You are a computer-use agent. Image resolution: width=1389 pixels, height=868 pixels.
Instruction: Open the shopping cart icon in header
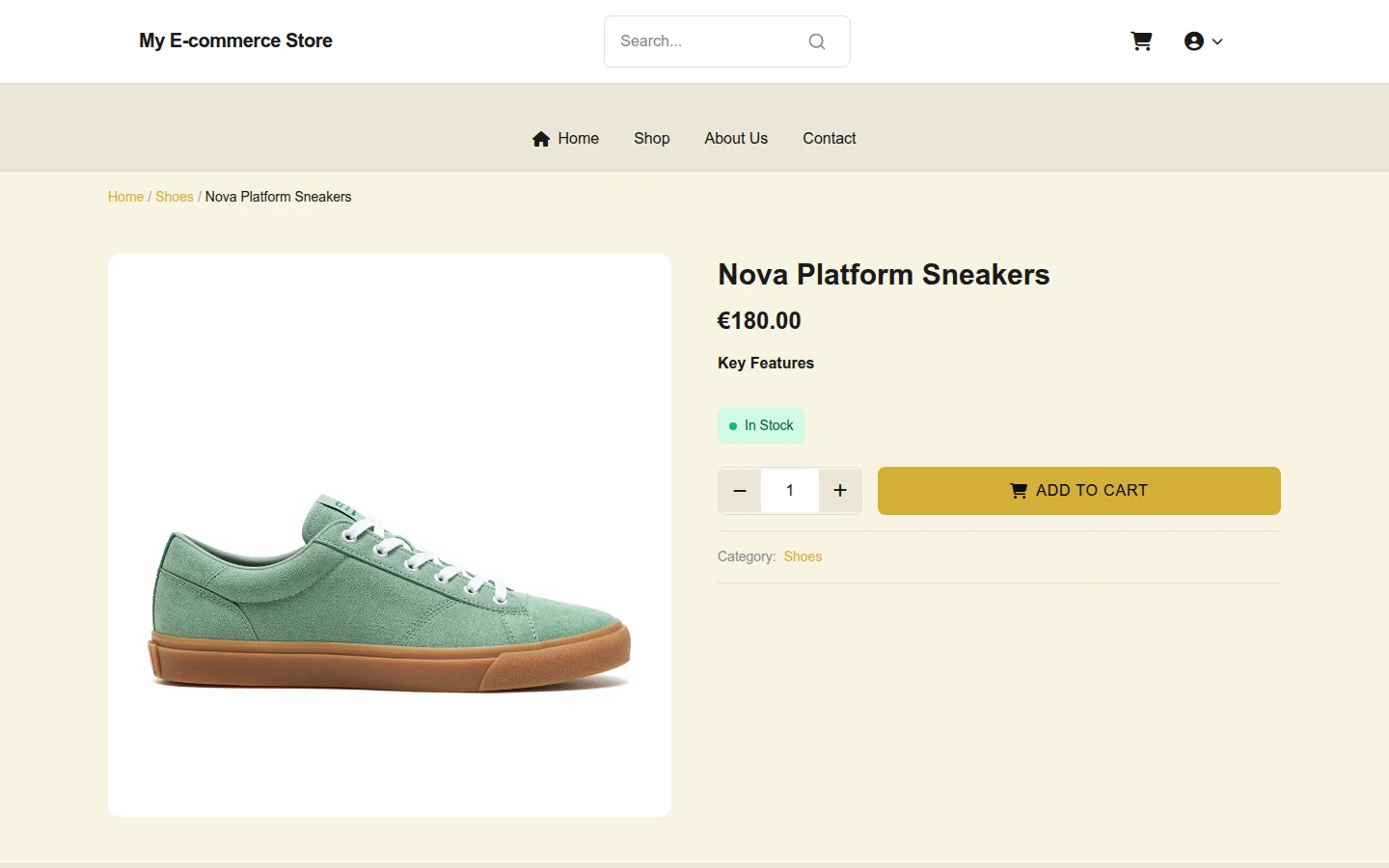pos(1141,41)
